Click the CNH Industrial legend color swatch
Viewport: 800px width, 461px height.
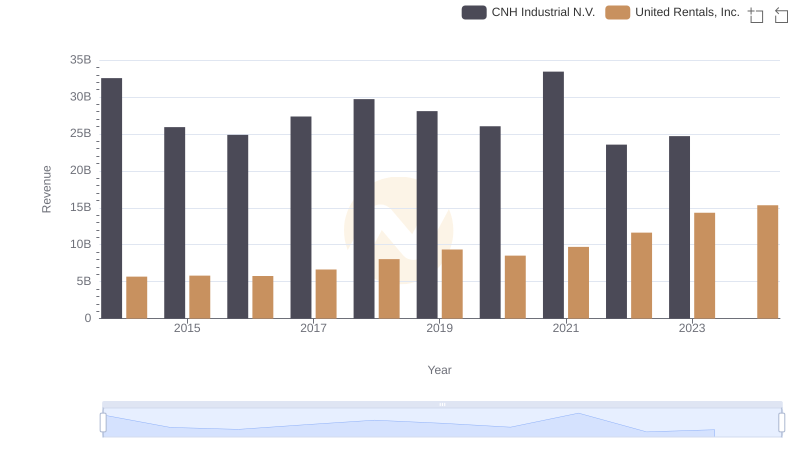(474, 12)
